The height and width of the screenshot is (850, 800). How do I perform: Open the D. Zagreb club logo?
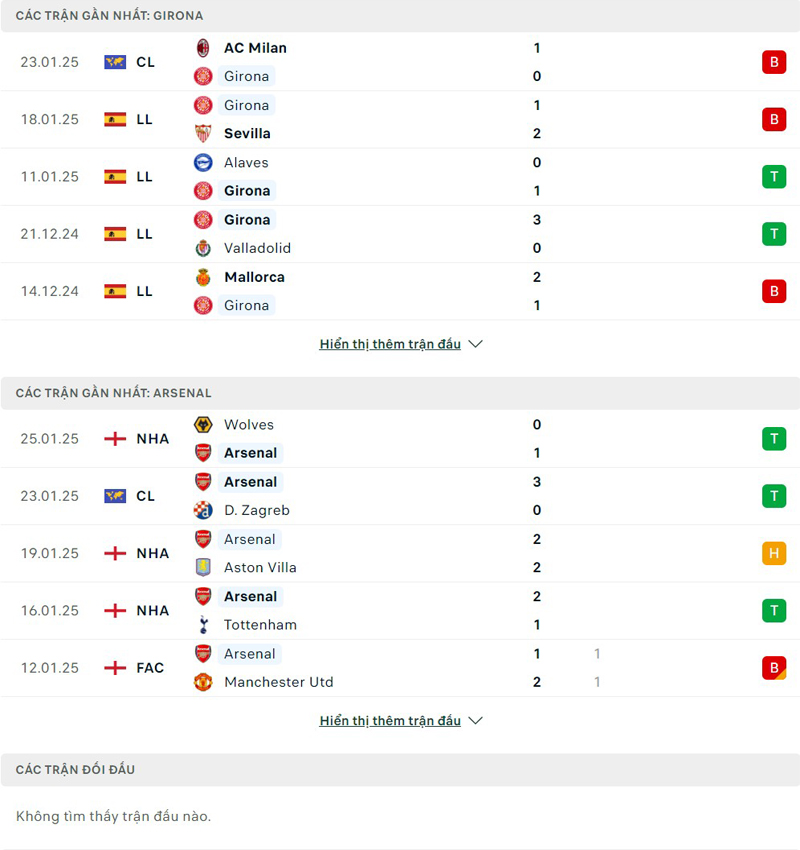(205, 510)
